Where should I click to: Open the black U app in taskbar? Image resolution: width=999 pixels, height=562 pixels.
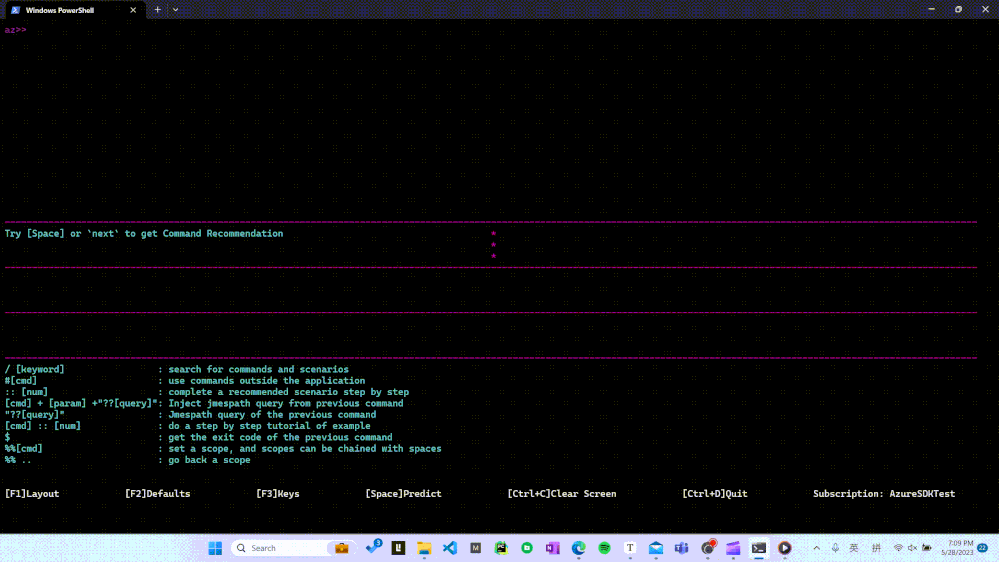tap(399, 548)
